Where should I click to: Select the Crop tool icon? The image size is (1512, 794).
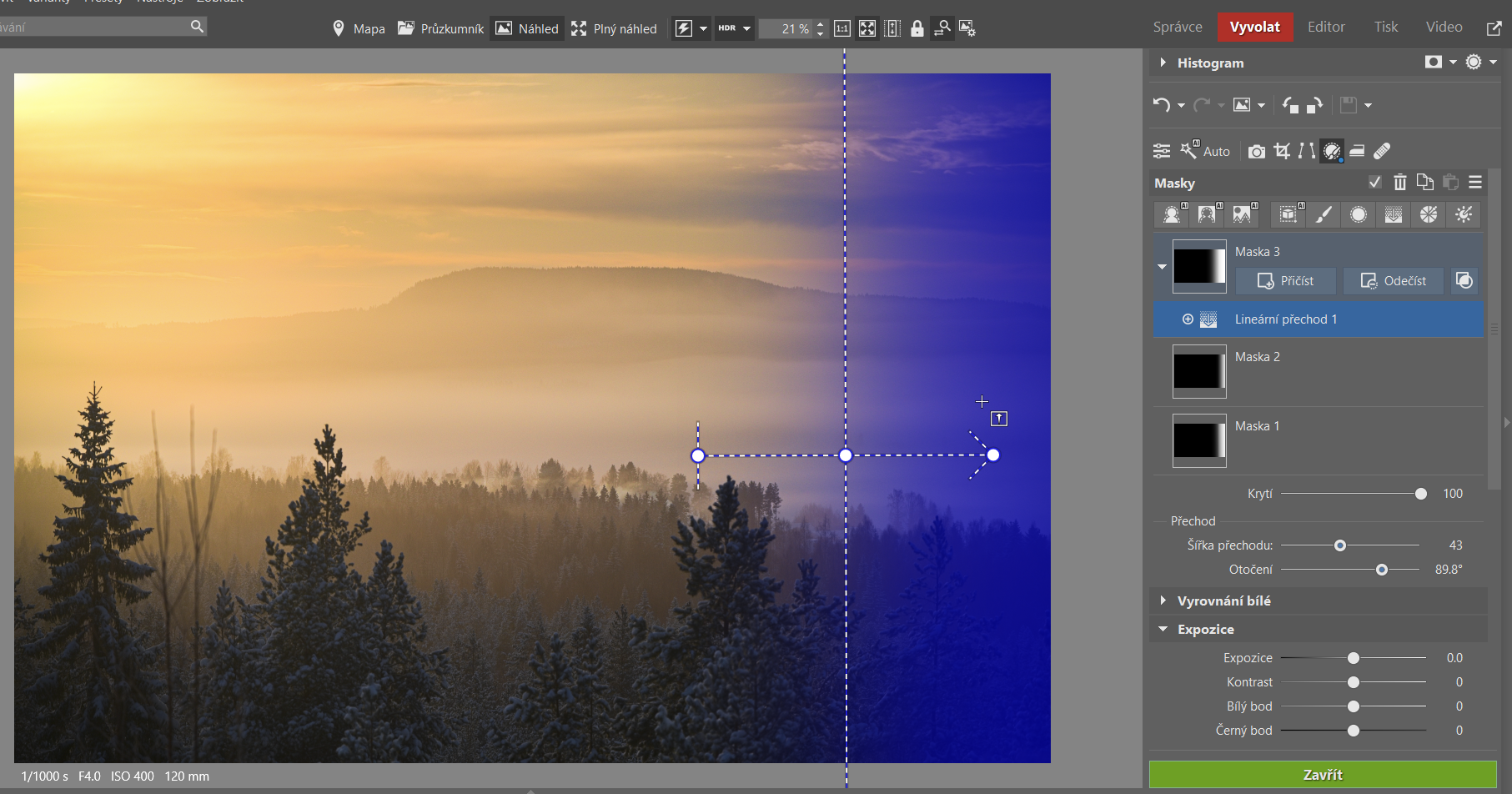click(1282, 151)
